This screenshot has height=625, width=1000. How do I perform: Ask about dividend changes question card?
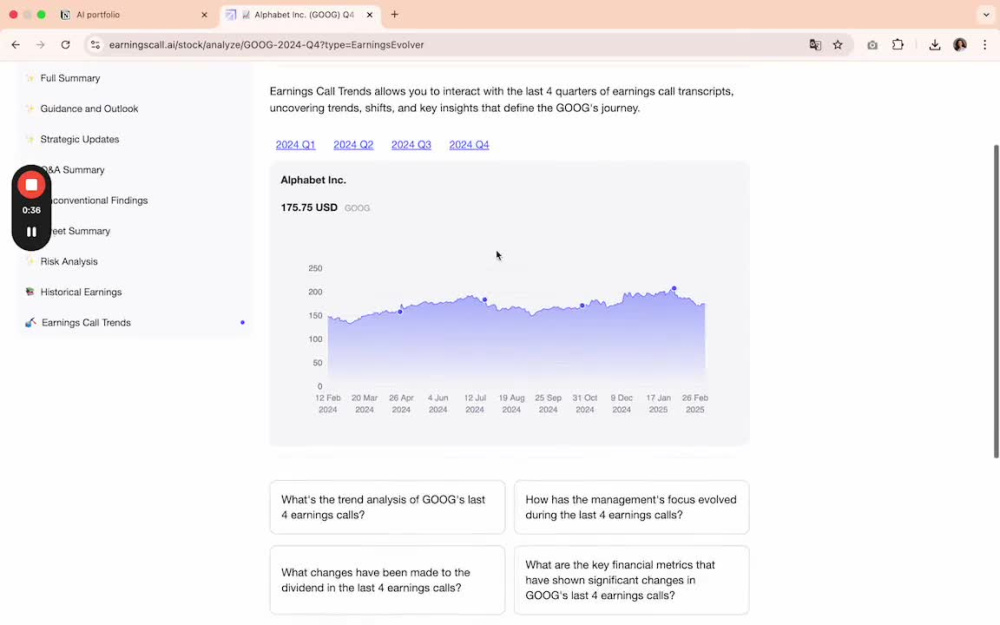coord(387,580)
